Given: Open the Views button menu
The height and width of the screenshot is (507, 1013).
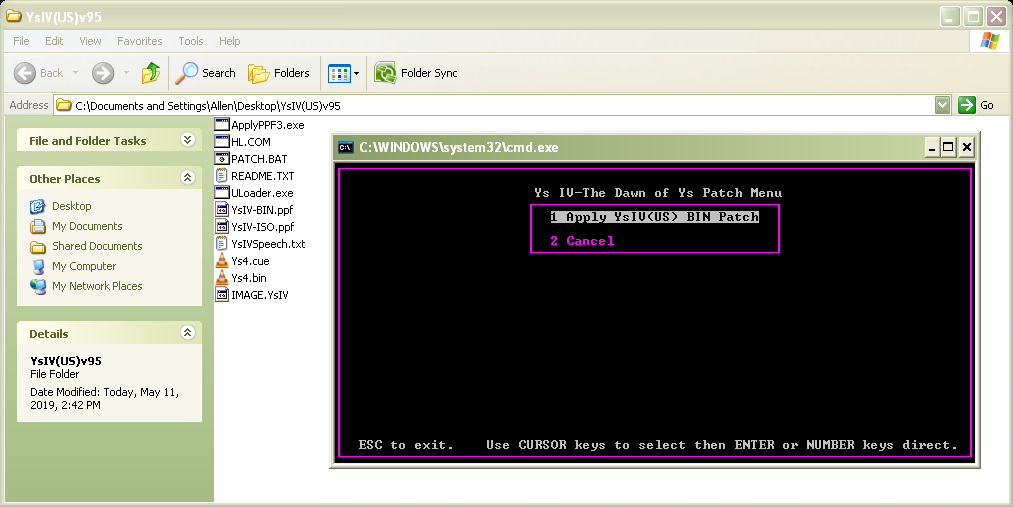Looking at the screenshot, I should (x=344, y=73).
